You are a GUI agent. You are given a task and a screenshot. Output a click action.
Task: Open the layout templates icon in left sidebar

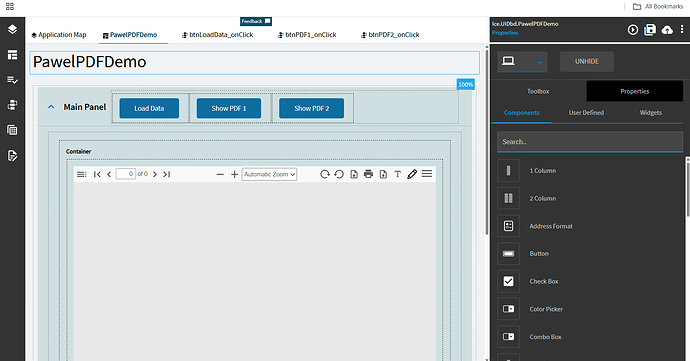(x=12, y=55)
